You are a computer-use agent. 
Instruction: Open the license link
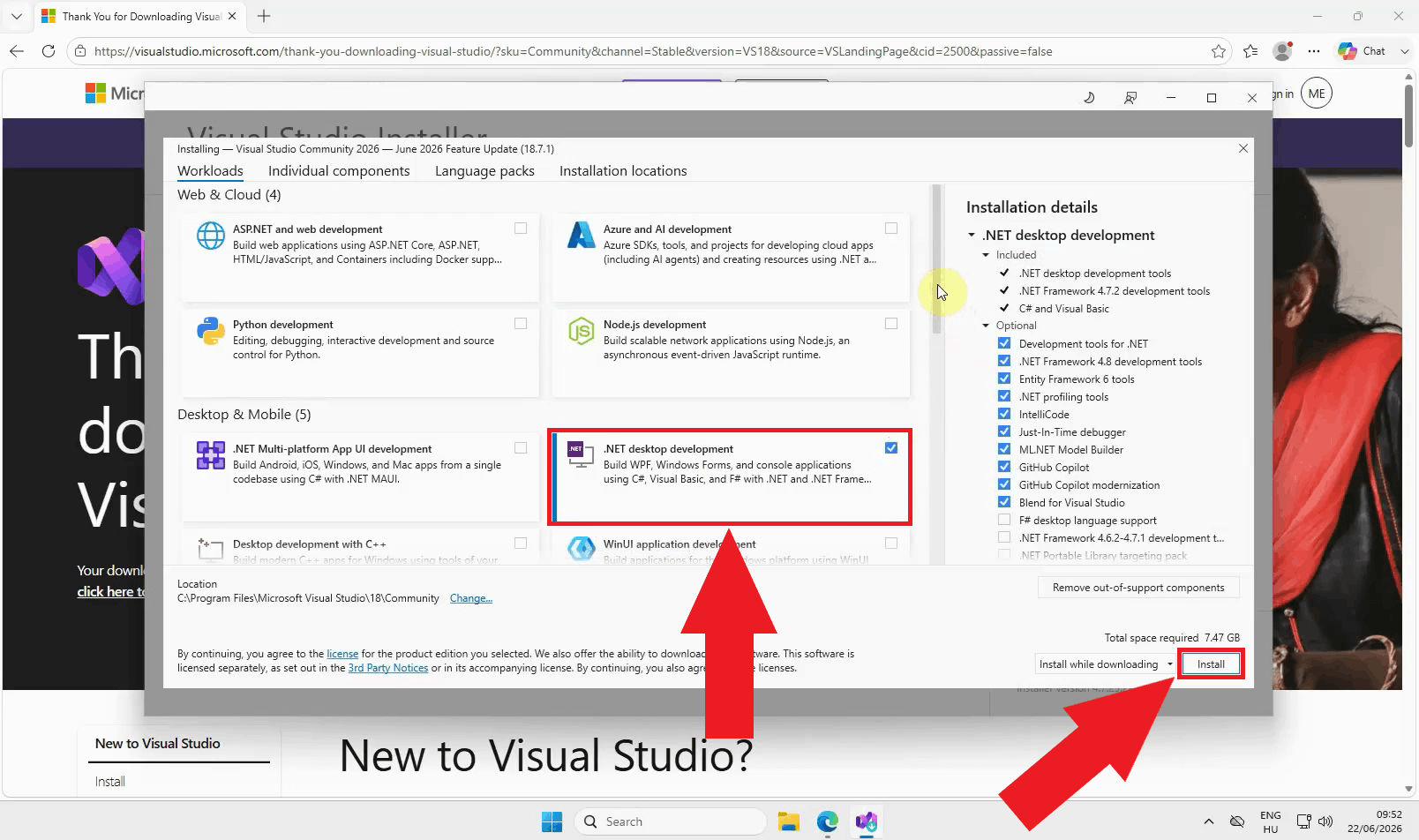coord(342,654)
